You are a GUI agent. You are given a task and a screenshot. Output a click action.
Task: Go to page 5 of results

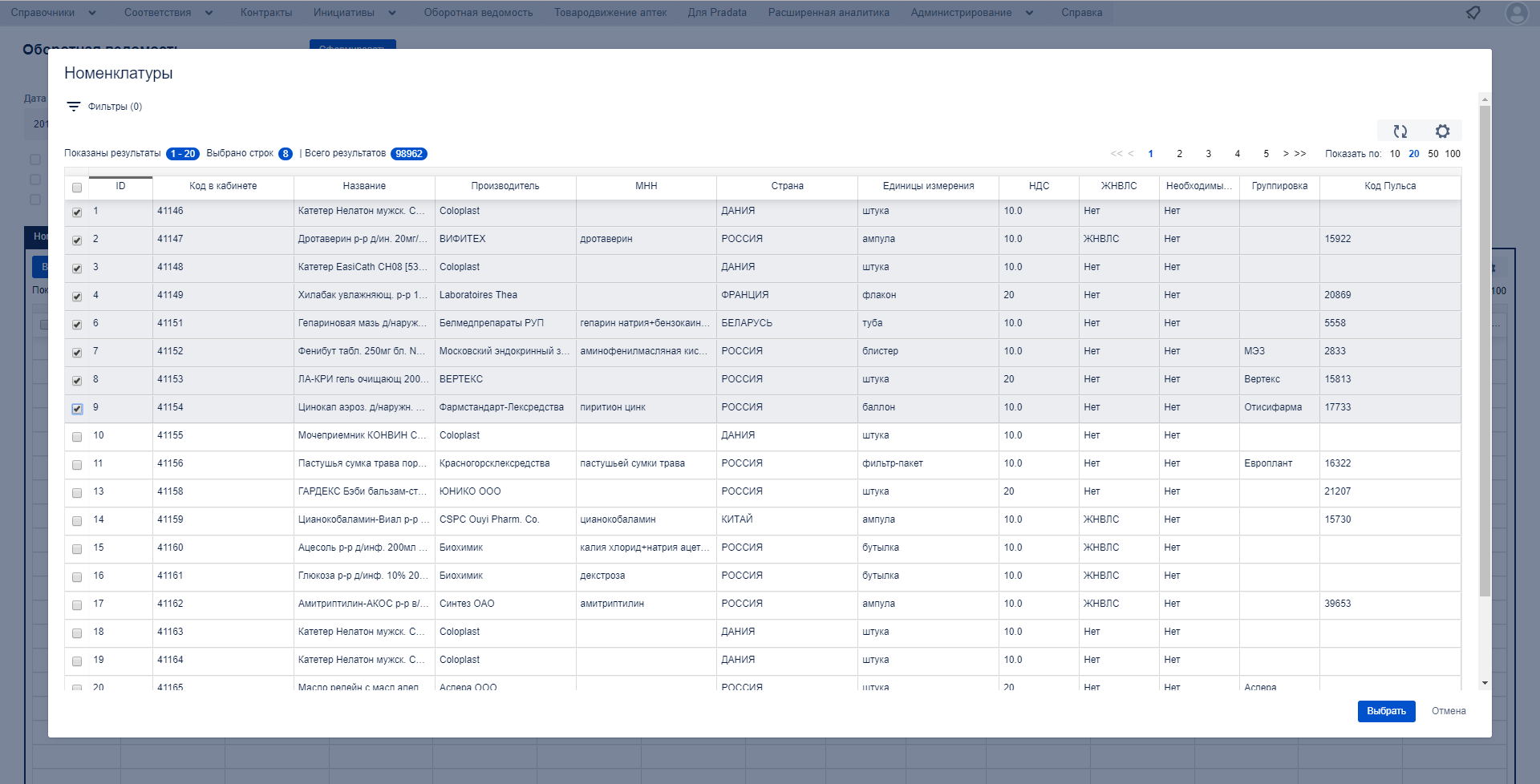point(1266,154)
